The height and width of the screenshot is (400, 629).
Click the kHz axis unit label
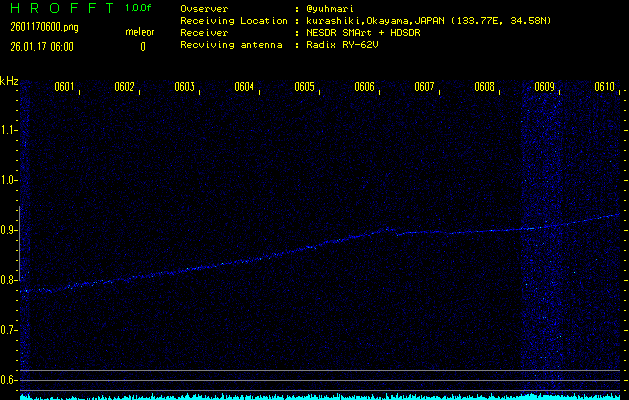pos(9,81)
